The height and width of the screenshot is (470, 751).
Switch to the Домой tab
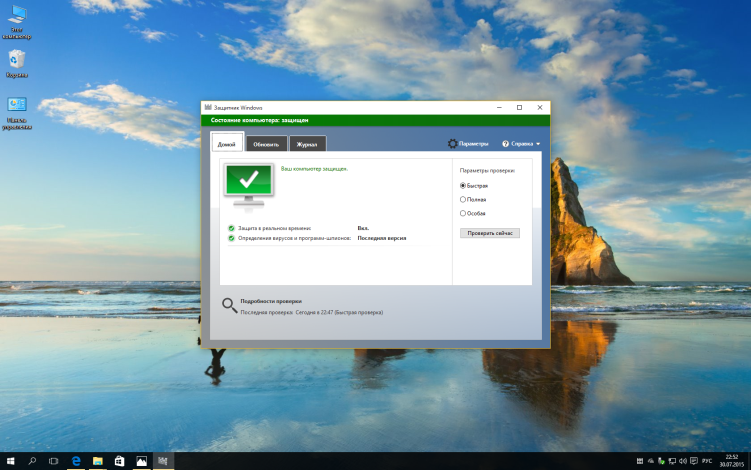point(227,142)
